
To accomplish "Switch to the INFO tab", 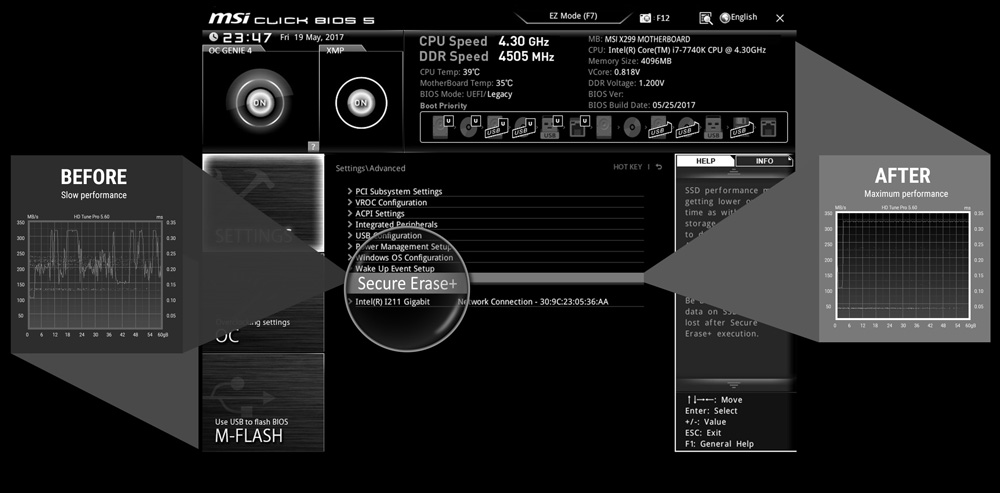I will 764,161.
